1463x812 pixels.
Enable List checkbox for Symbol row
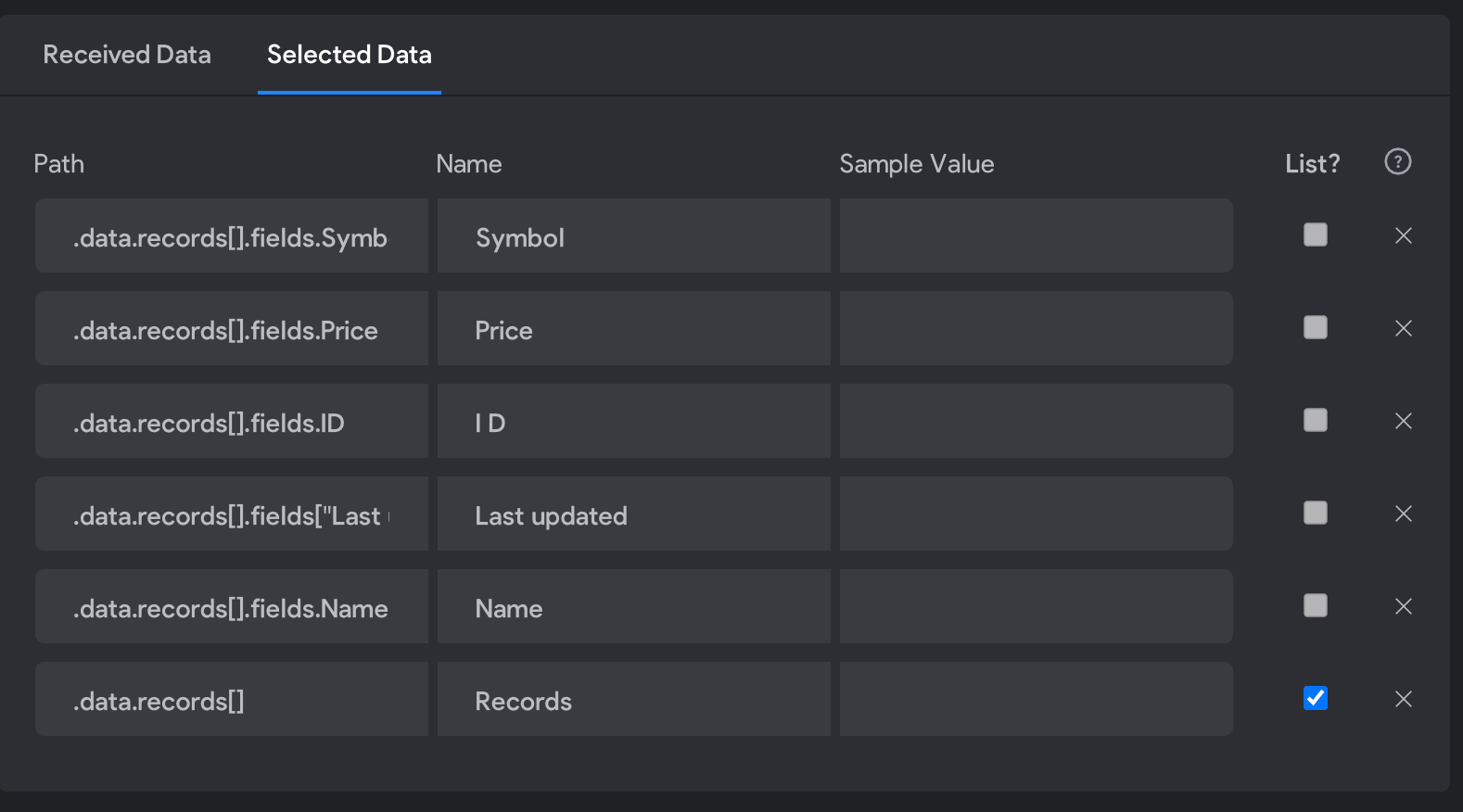[1316, 235]
